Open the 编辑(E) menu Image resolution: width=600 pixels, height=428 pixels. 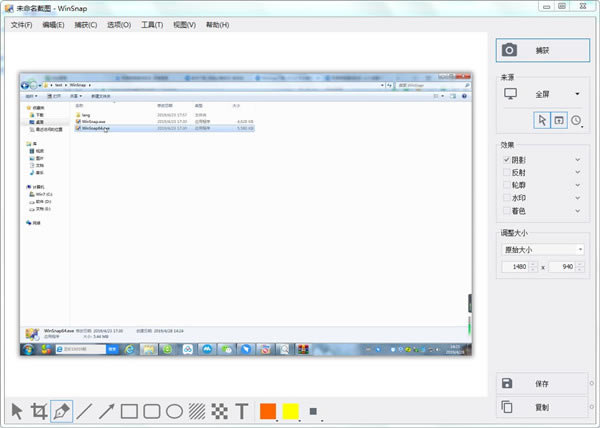click(x=53, y=25)
